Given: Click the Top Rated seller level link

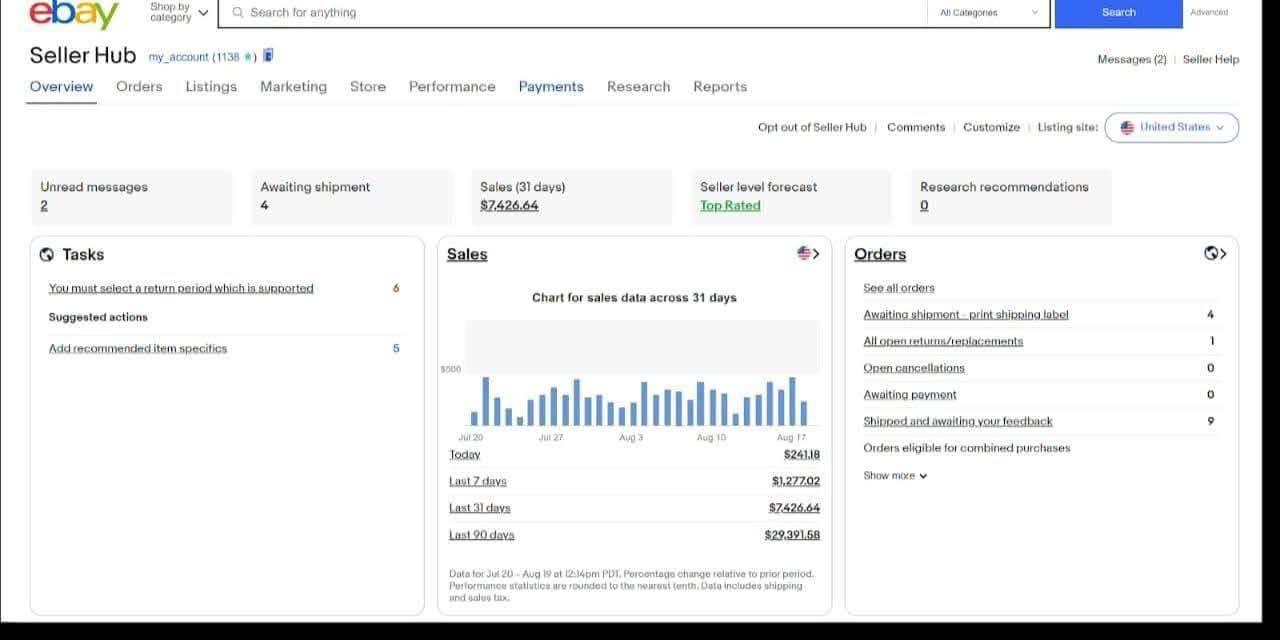Looking at the screenshot, I should click(x=730, y=206).
